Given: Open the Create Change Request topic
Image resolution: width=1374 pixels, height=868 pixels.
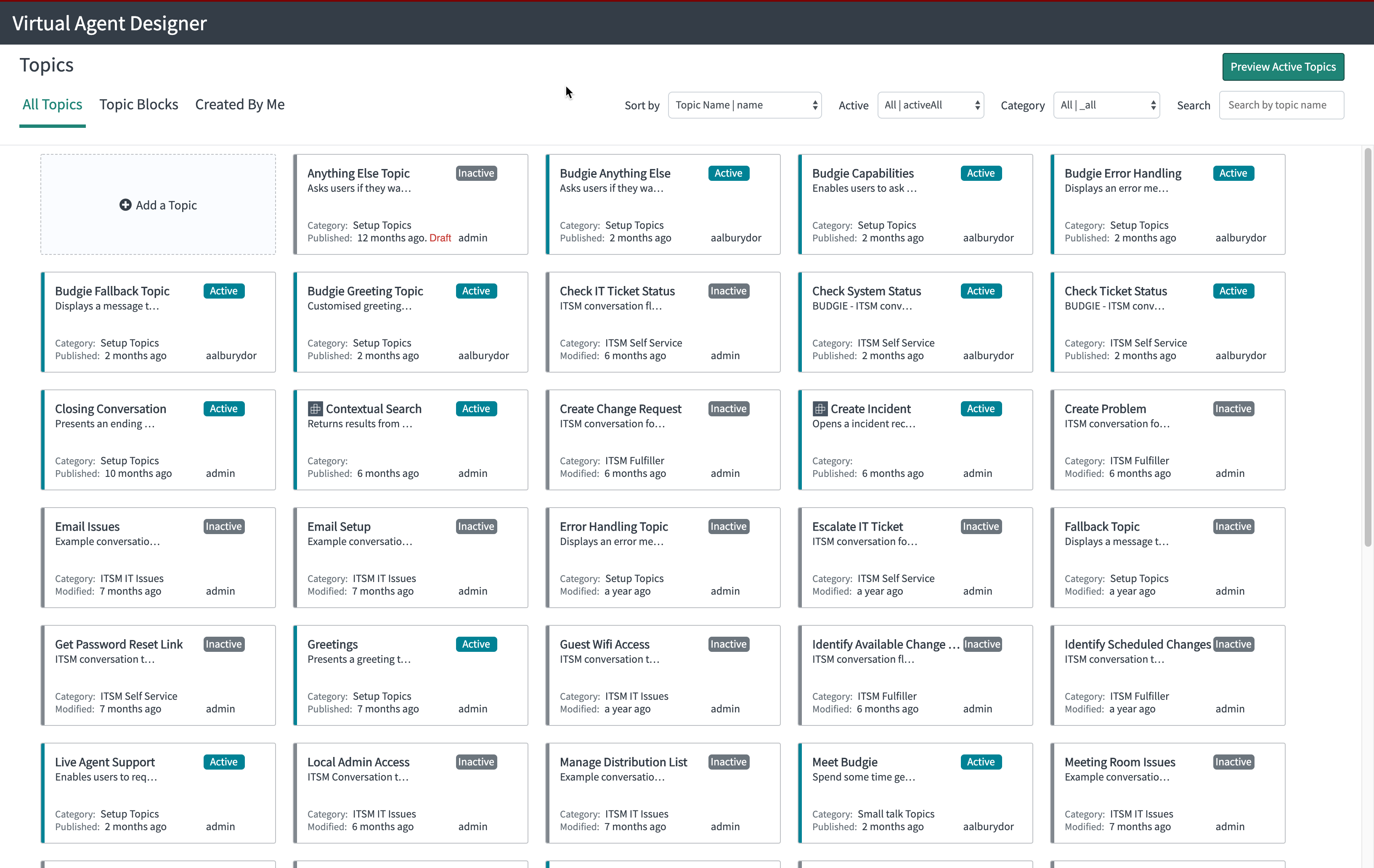Looking at the screenshot, I should [x=663, y=440].
